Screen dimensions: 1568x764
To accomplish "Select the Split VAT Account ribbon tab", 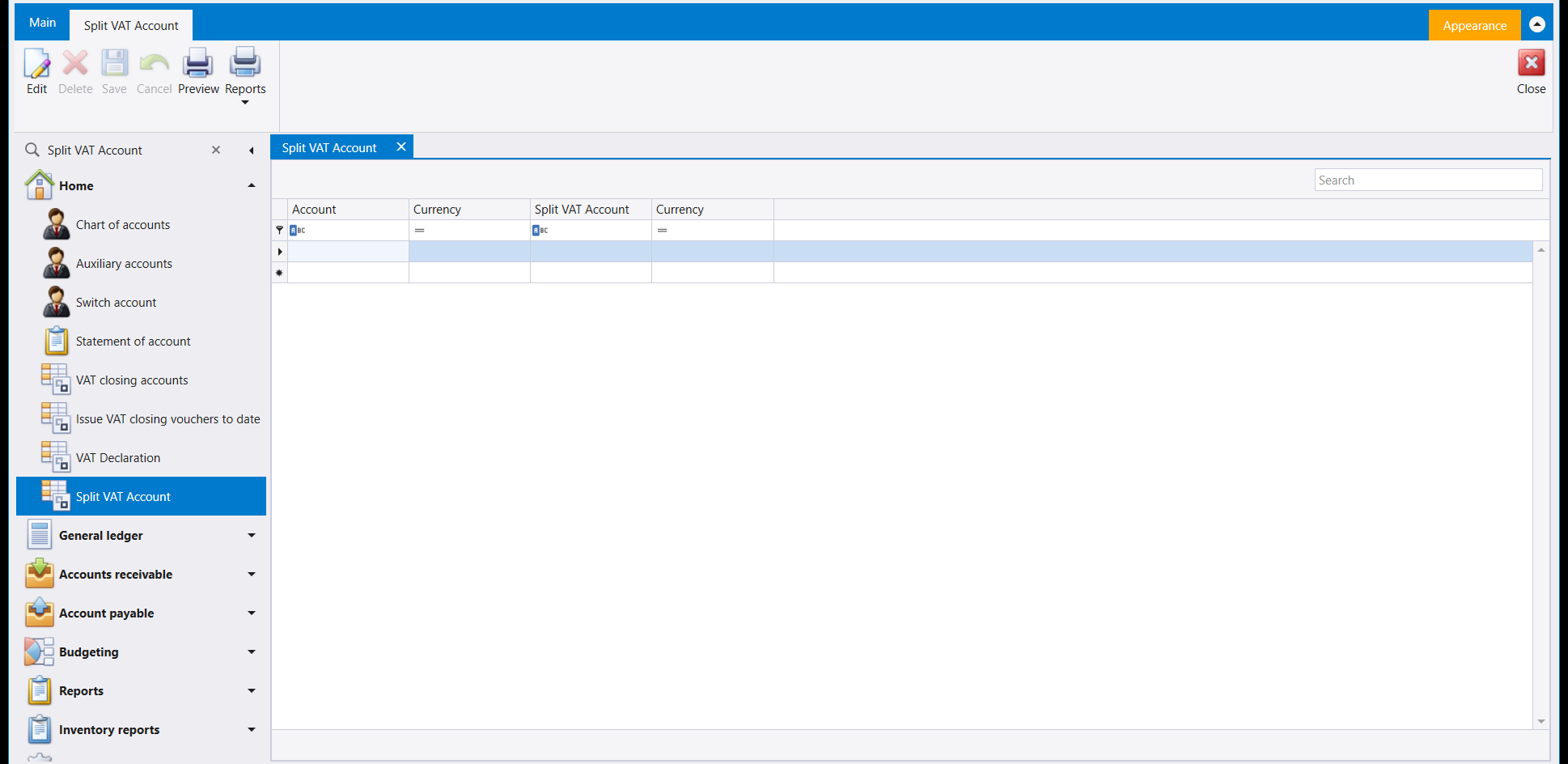I will [131, 25].
